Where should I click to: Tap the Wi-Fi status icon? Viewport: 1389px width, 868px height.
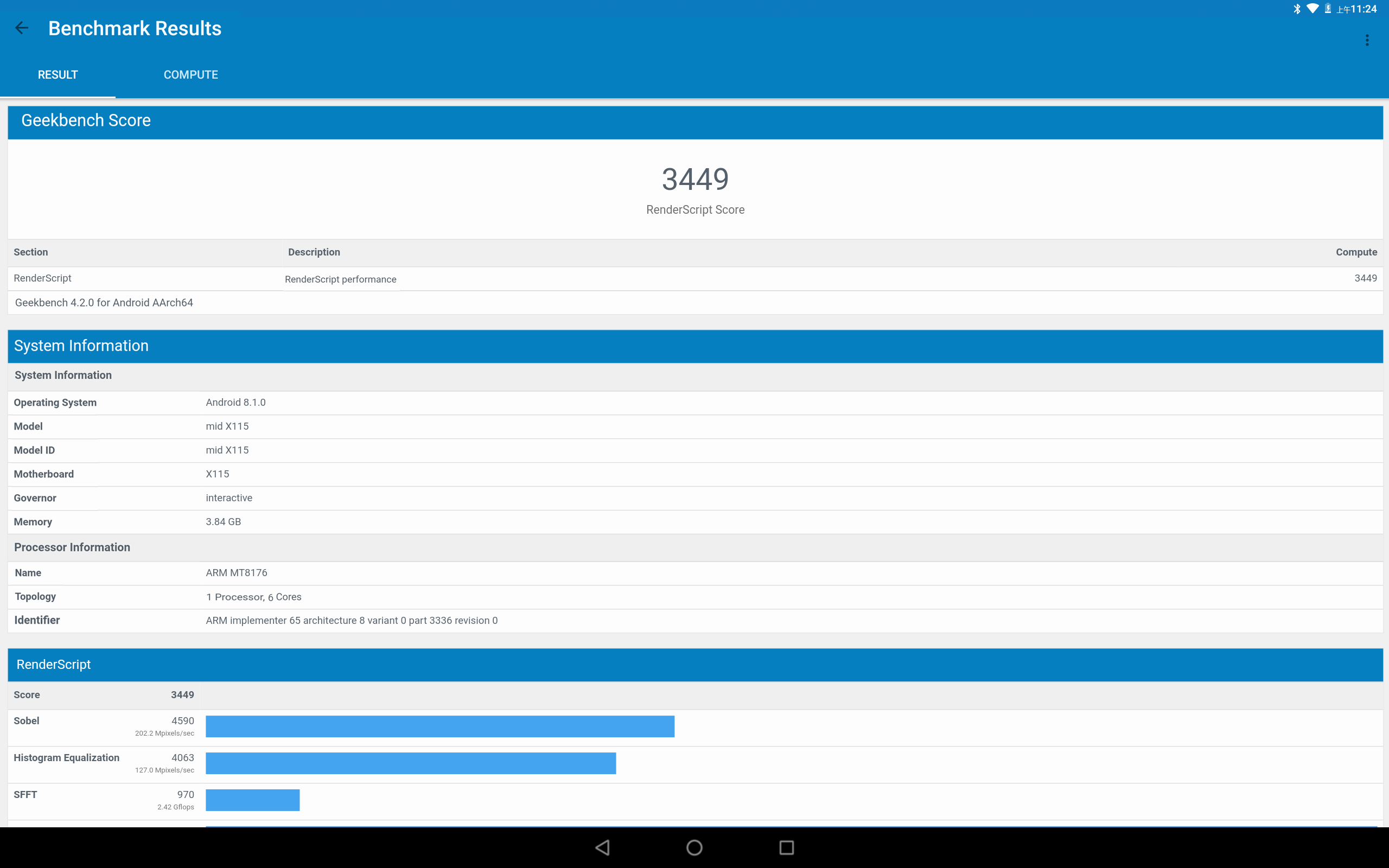tap(1312, 9)
